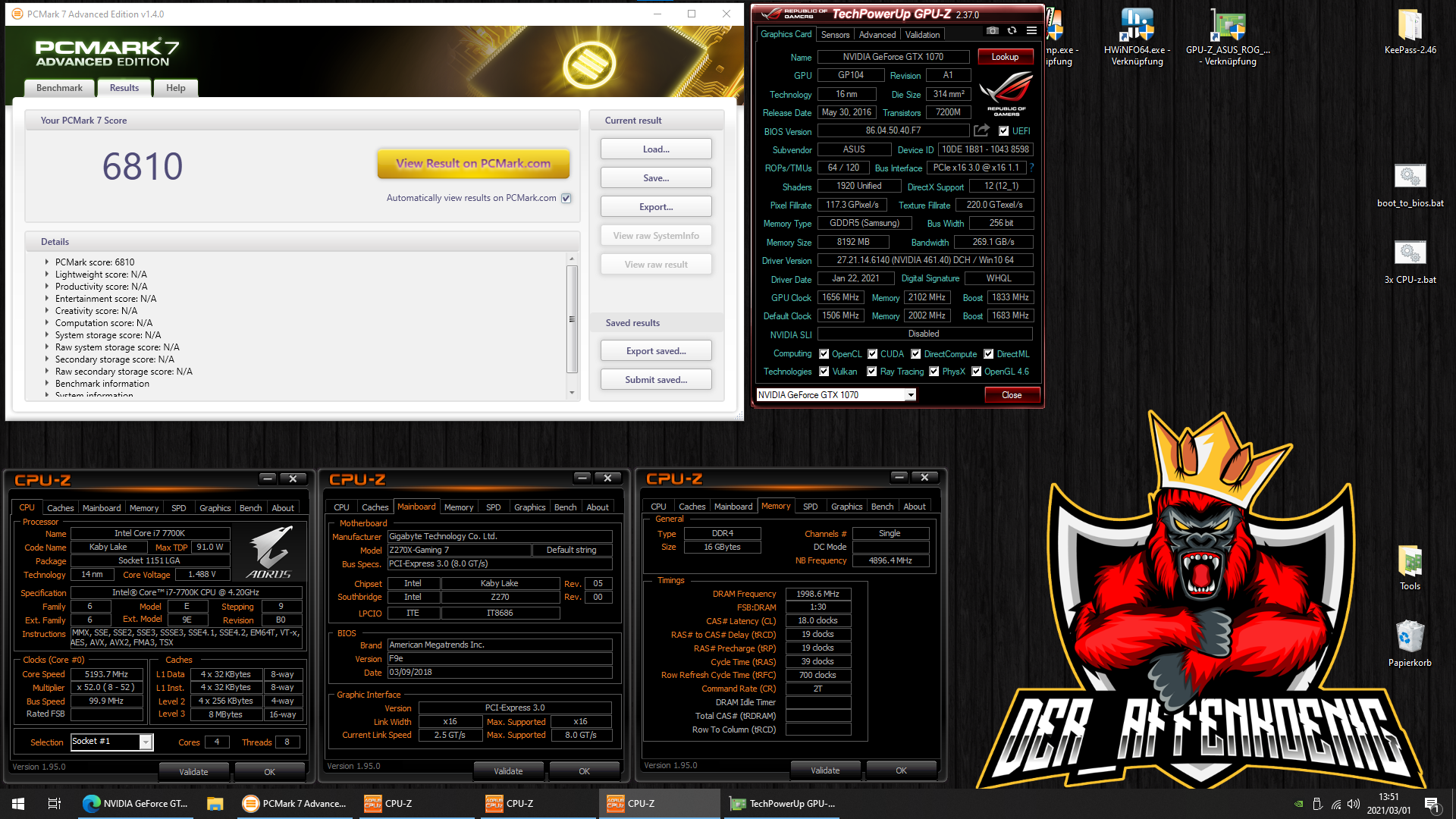
Task: Click the Details list scrollbar thumb
Action: (572, 318)
